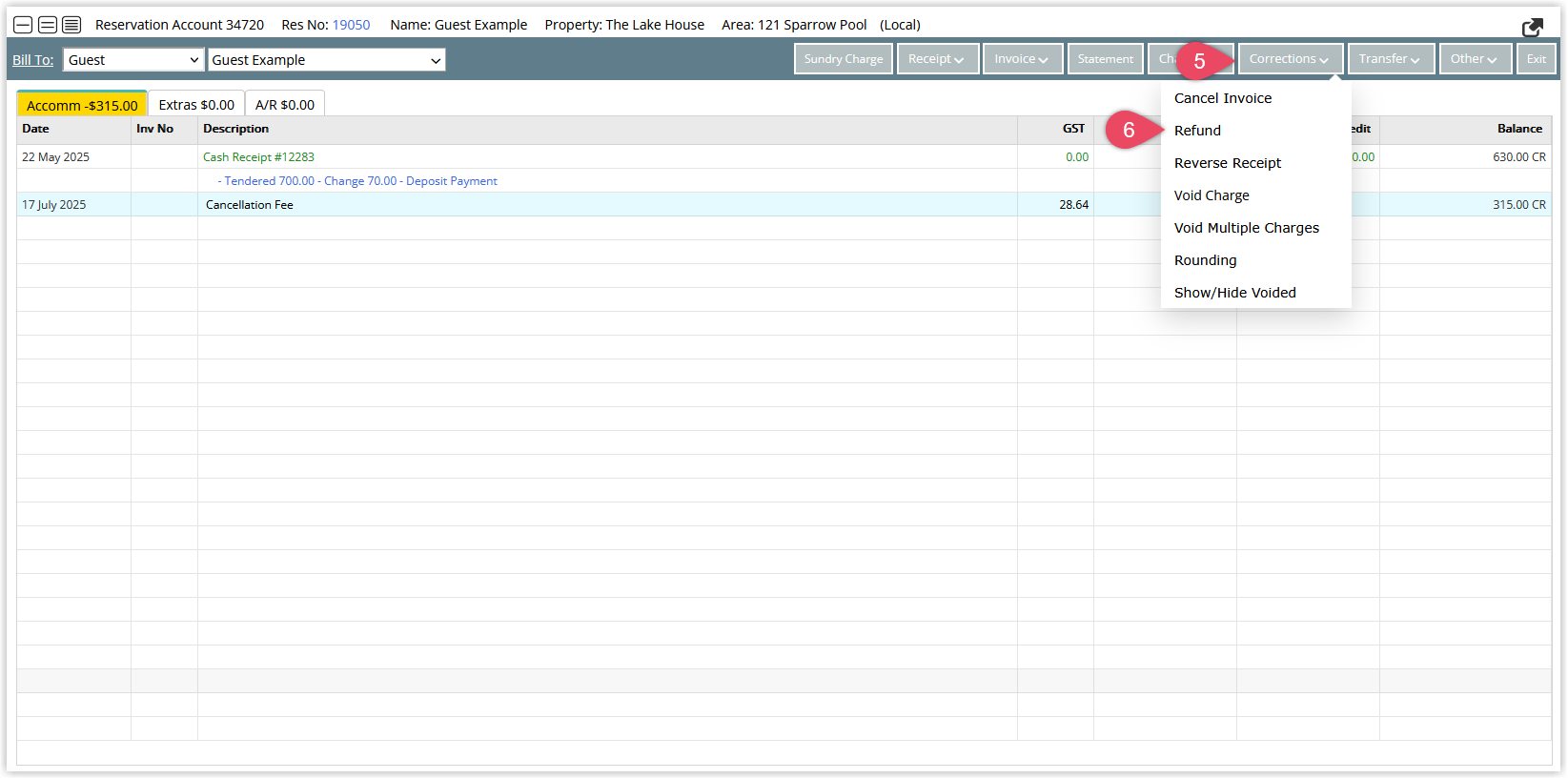Expand the Transfer dropdown button
1568x779 pixels.
[x=1390, y=59]
